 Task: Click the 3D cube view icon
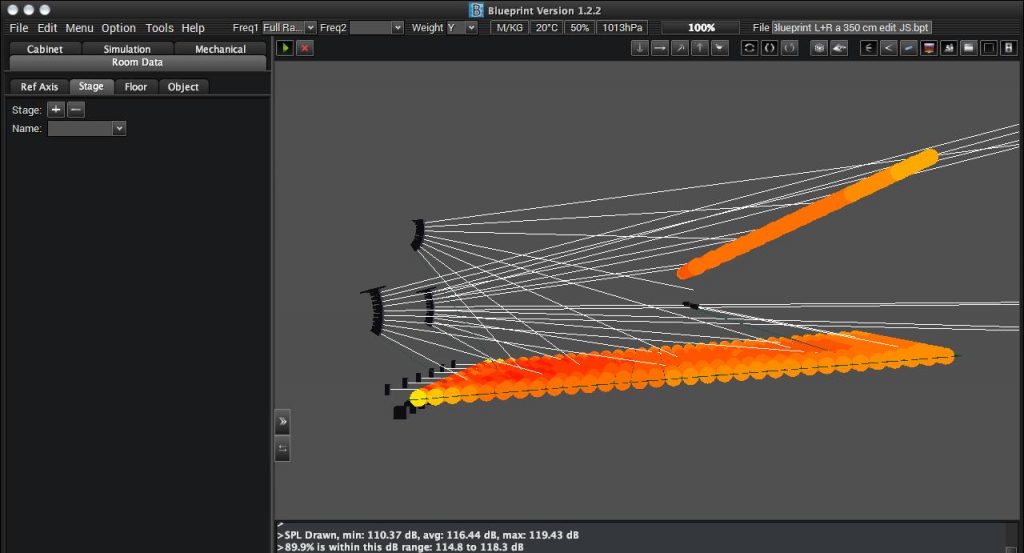[819, 48]
